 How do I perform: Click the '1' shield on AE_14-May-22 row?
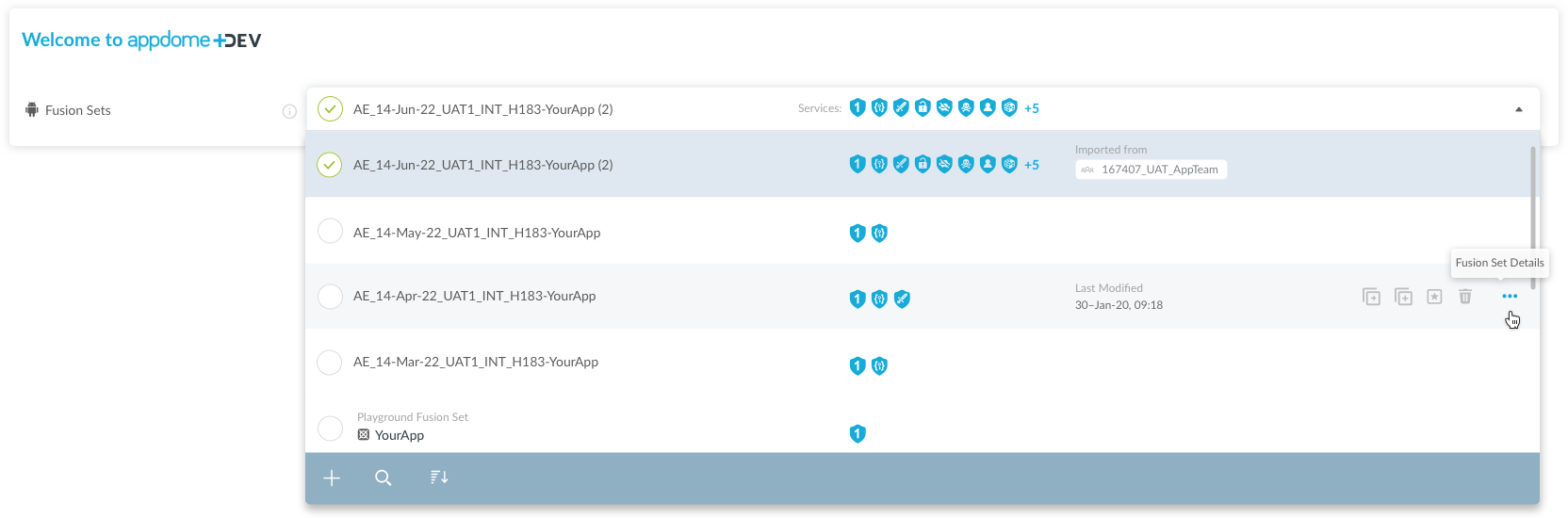[857, 233]
